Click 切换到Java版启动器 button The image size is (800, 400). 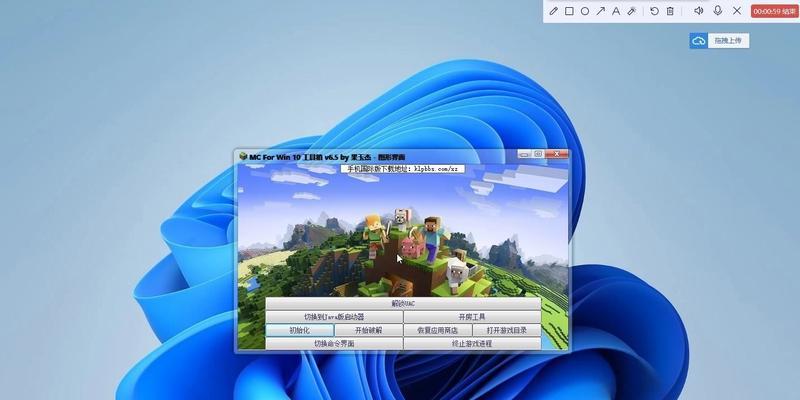[334, 317]
